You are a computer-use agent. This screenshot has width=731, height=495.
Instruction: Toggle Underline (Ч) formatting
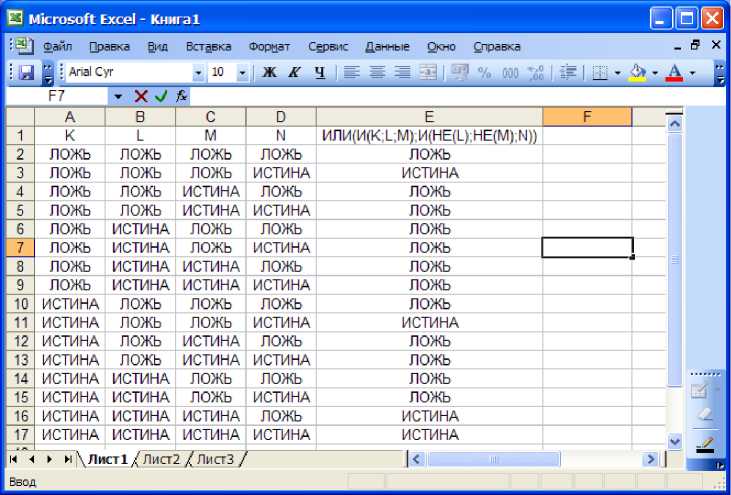tap(319, 72)
